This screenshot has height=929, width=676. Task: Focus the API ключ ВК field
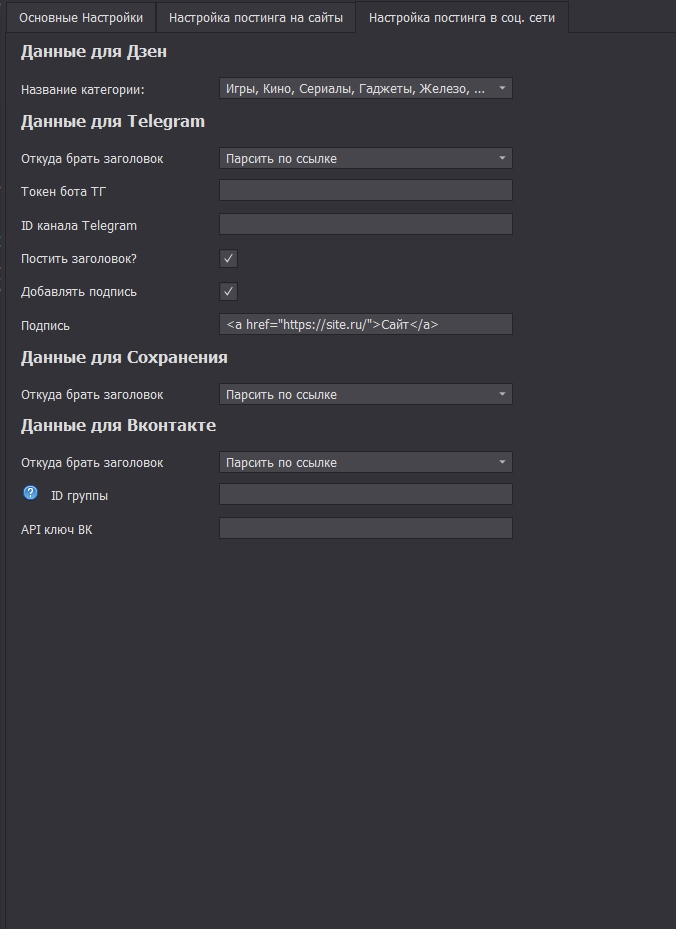(x=365, y=528)
